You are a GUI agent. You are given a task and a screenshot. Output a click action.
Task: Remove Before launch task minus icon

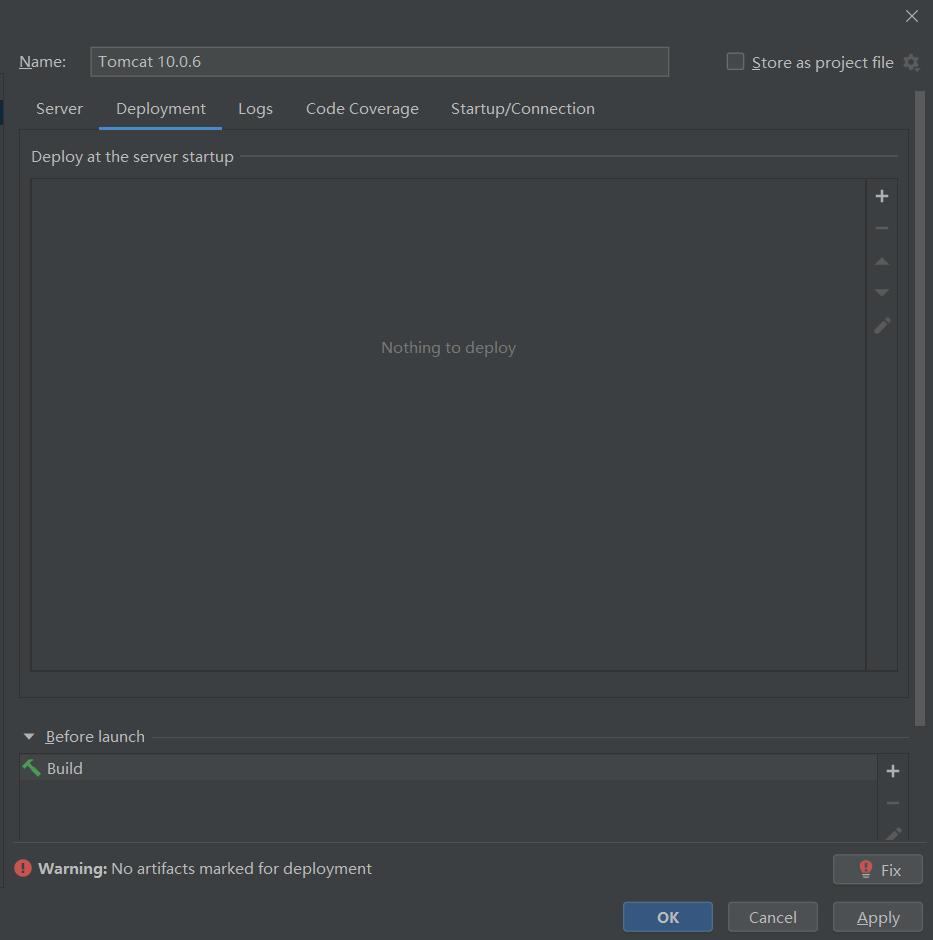(893, 803)
